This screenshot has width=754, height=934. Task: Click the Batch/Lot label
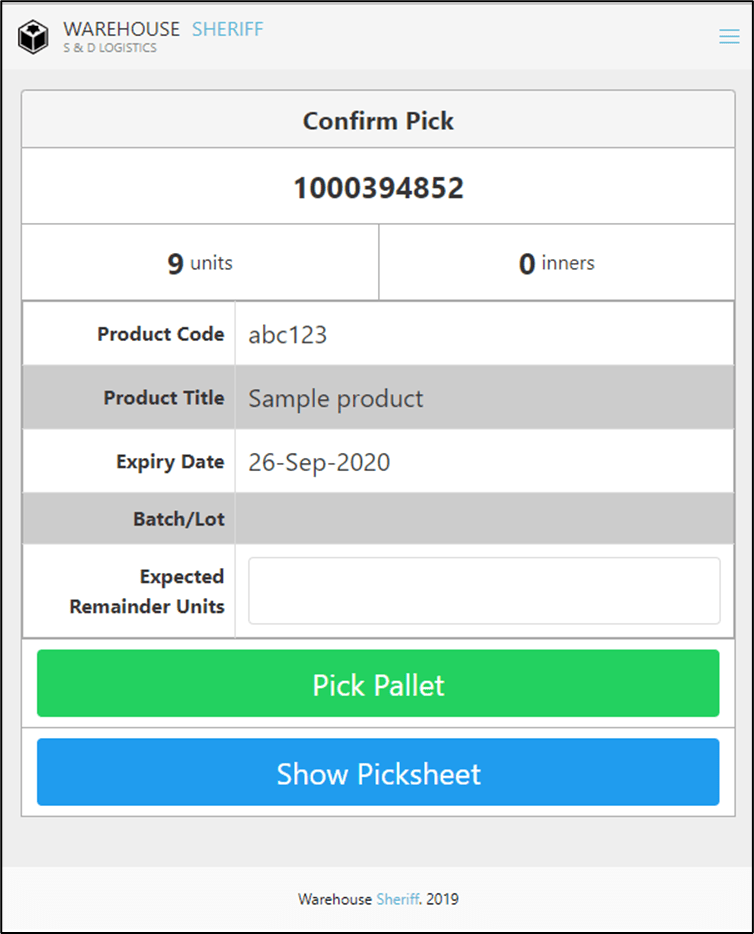coord(178,520)
